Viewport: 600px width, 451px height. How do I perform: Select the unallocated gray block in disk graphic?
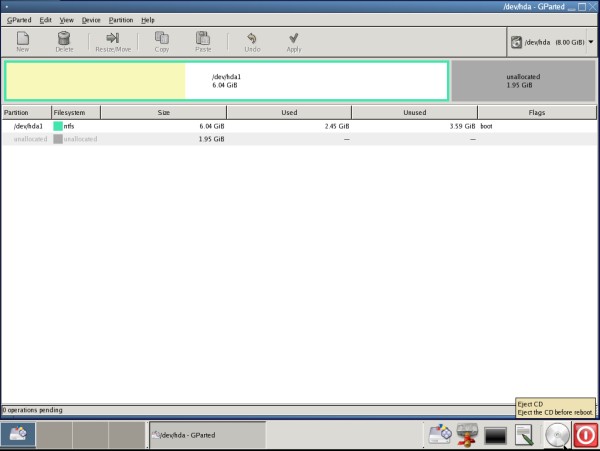pyautogui.click(x=523, y=81)
